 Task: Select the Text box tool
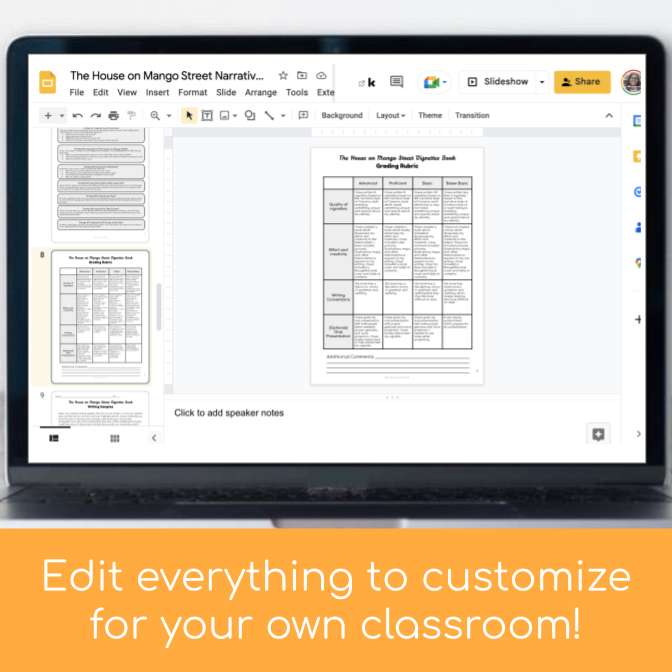[x=207, y=116]
